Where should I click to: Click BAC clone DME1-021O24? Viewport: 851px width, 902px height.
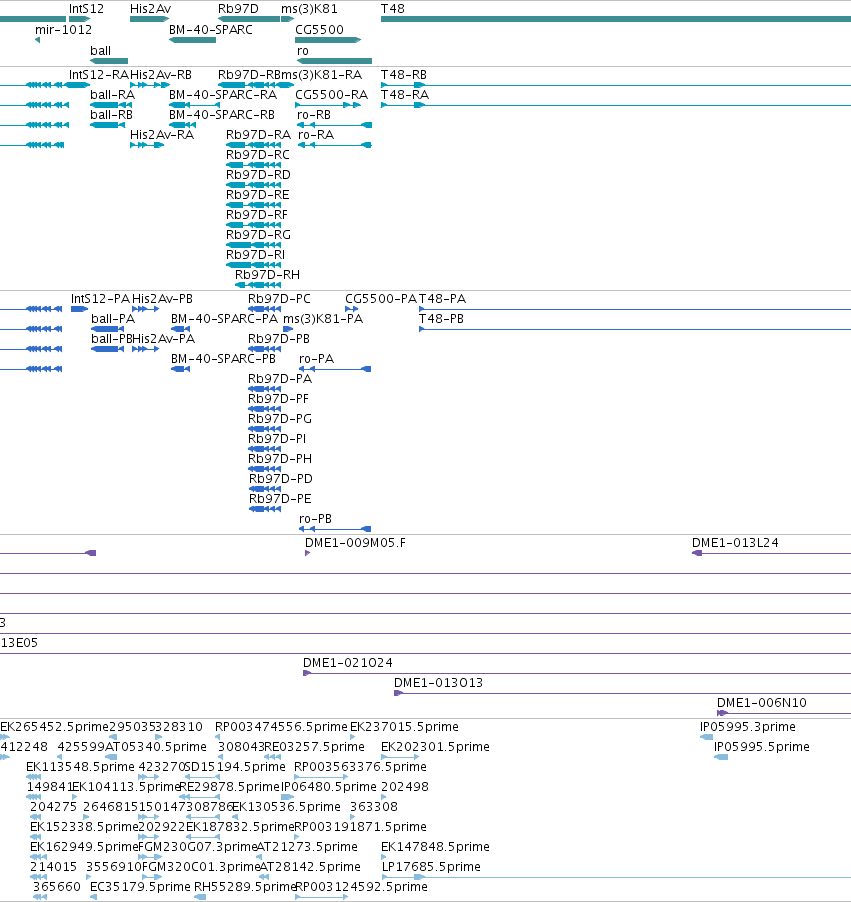tap(348, 663)
